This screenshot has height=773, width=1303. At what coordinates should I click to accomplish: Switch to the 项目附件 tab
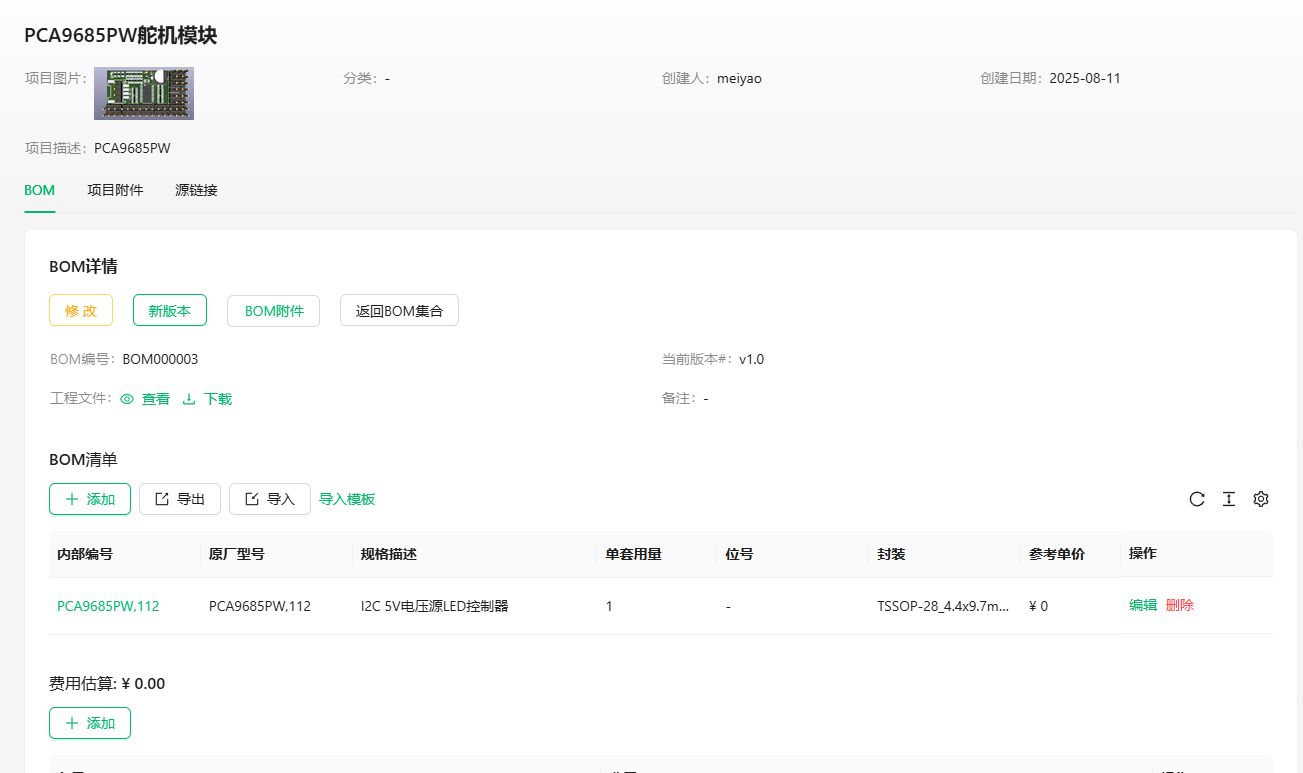pos(115,190)
